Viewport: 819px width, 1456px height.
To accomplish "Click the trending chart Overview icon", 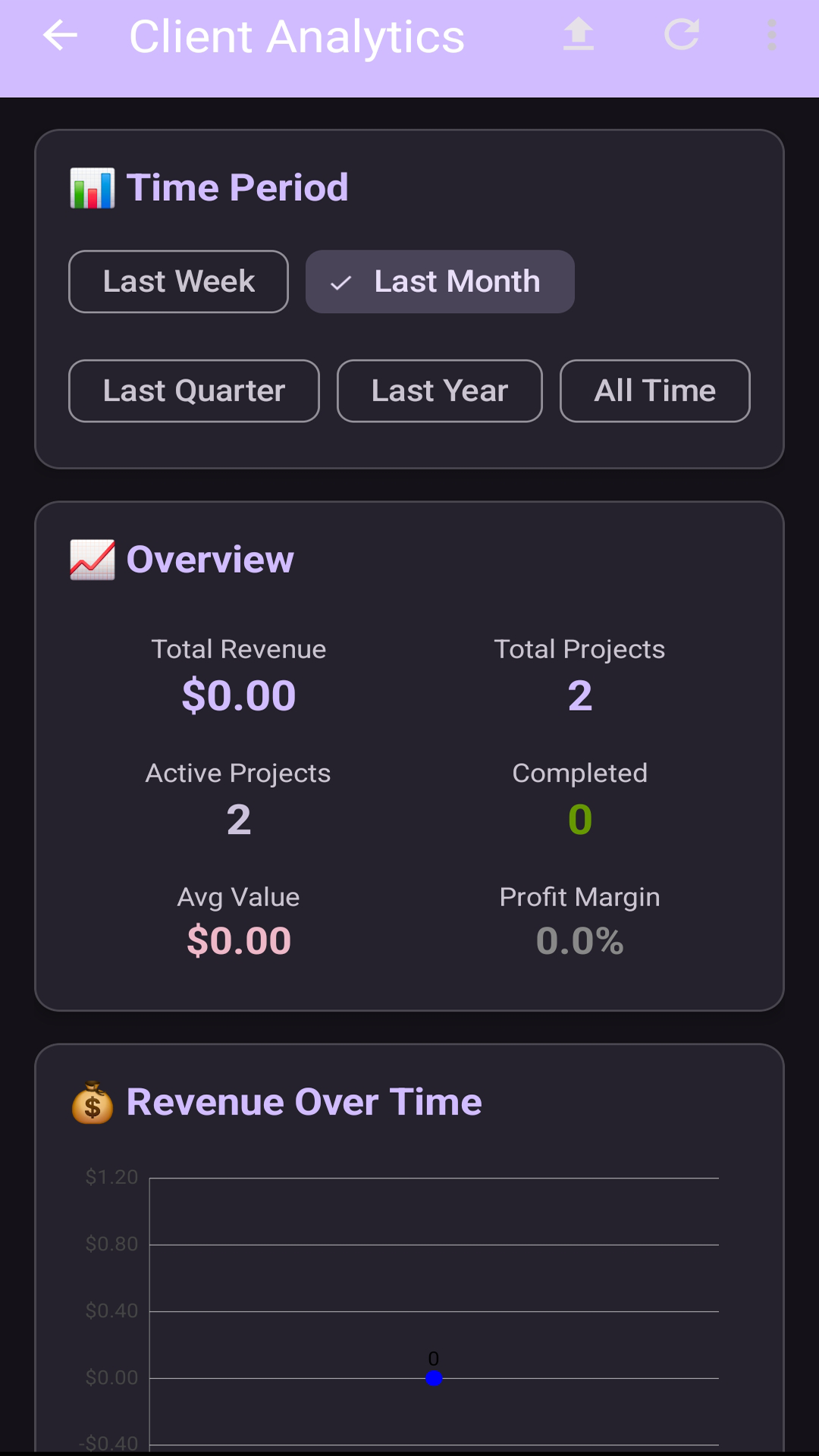I will coord(93,560).
